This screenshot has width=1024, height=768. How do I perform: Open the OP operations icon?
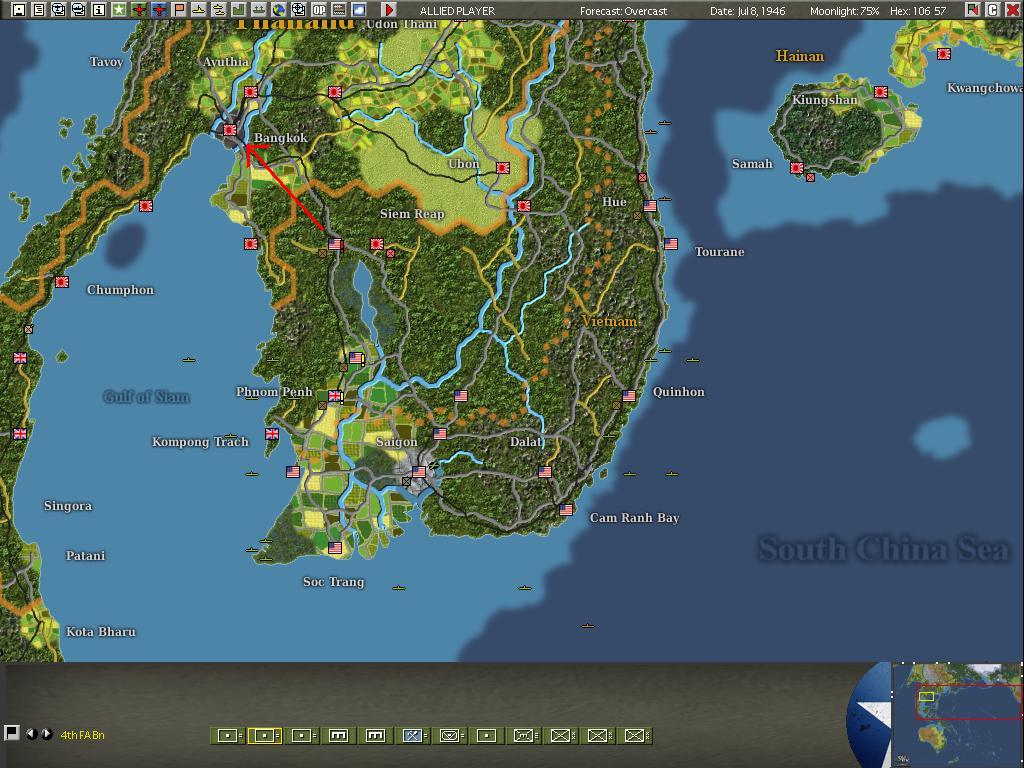coord(318,9)
